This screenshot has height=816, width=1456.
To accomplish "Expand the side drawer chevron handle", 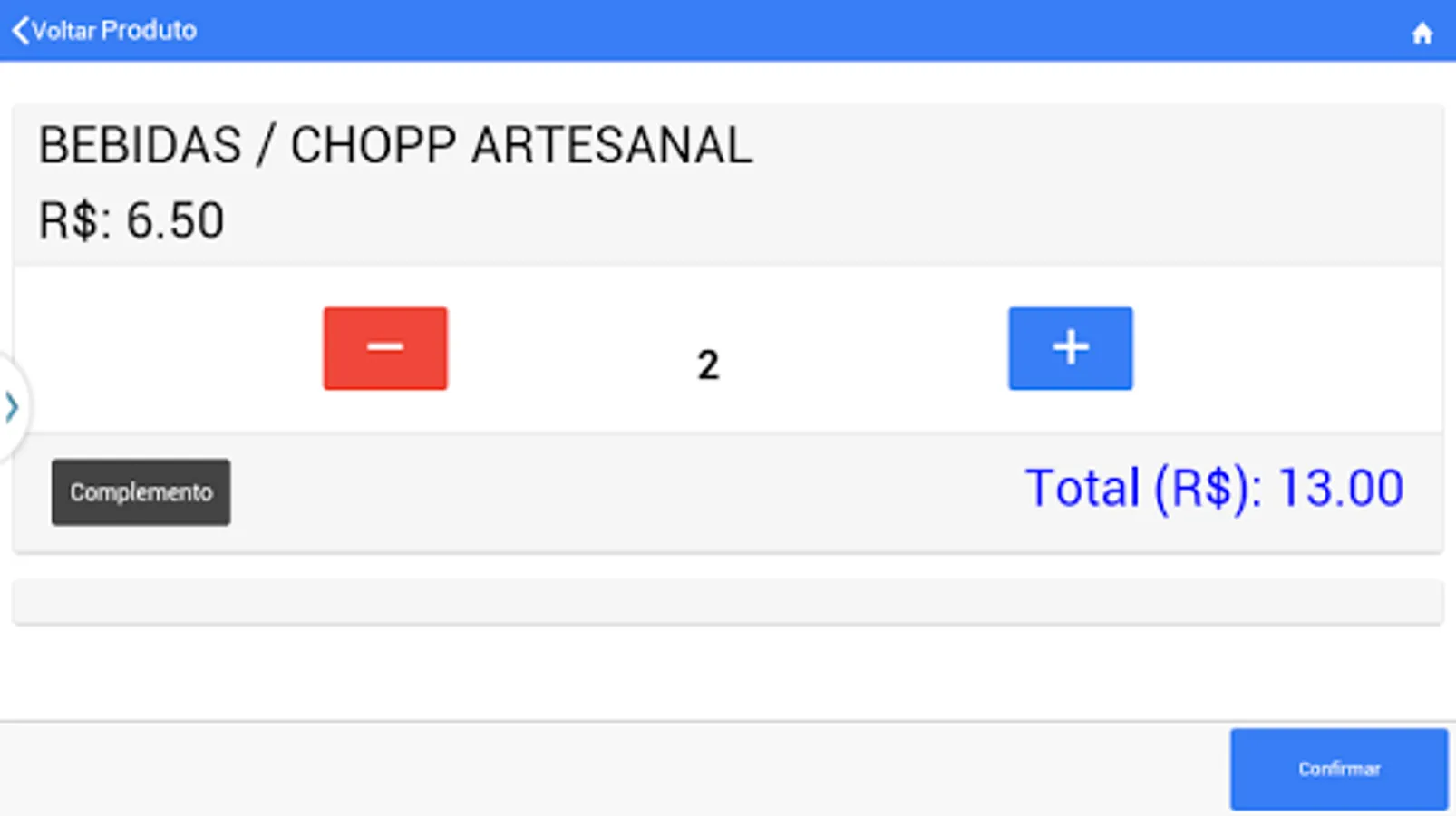I will coord(12,406).
